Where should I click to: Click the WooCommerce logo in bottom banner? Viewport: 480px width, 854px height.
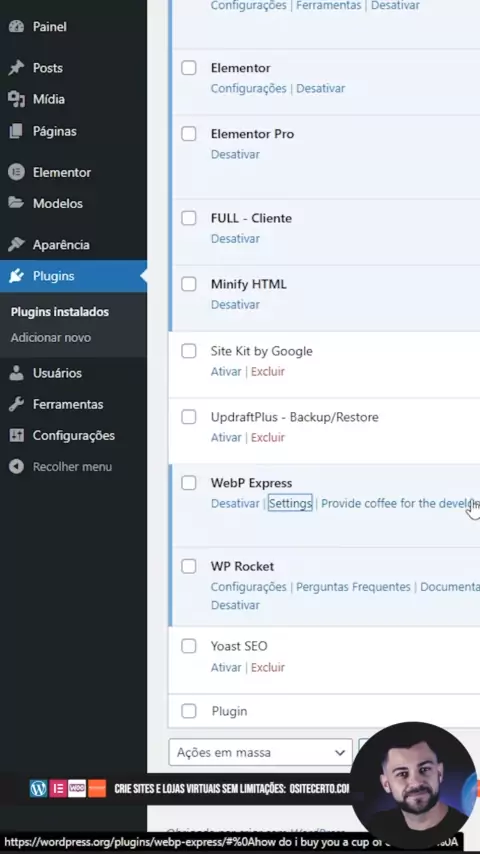click(77, 789)
